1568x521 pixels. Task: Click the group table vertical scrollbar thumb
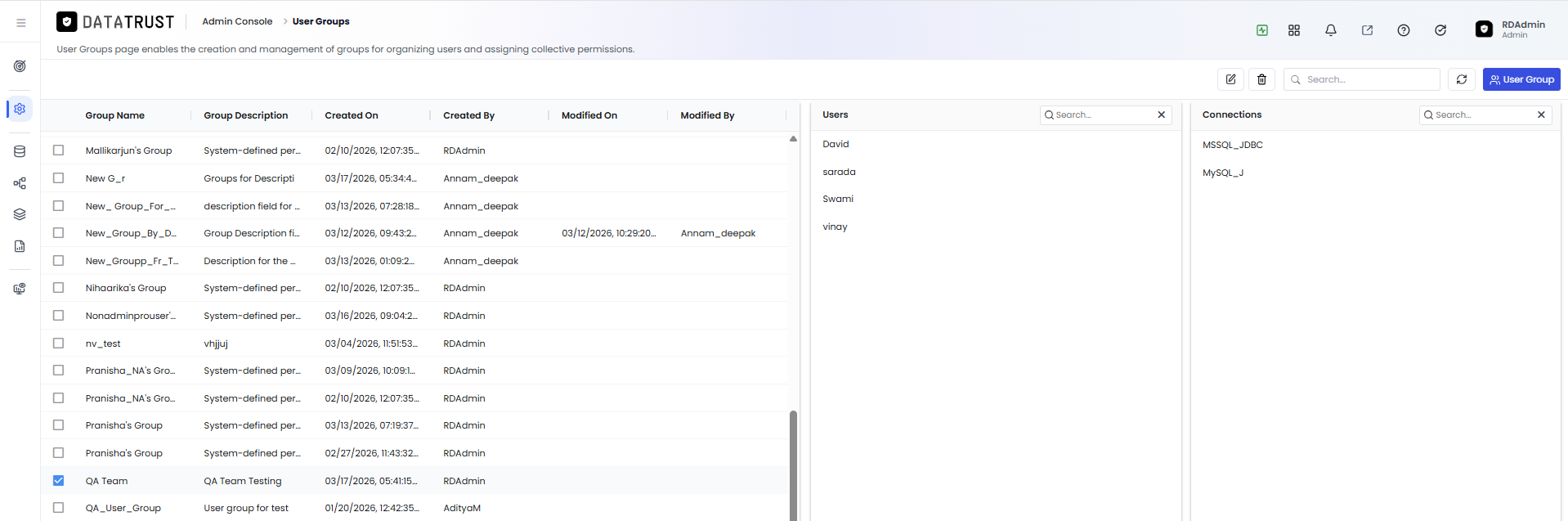(793, 465)
